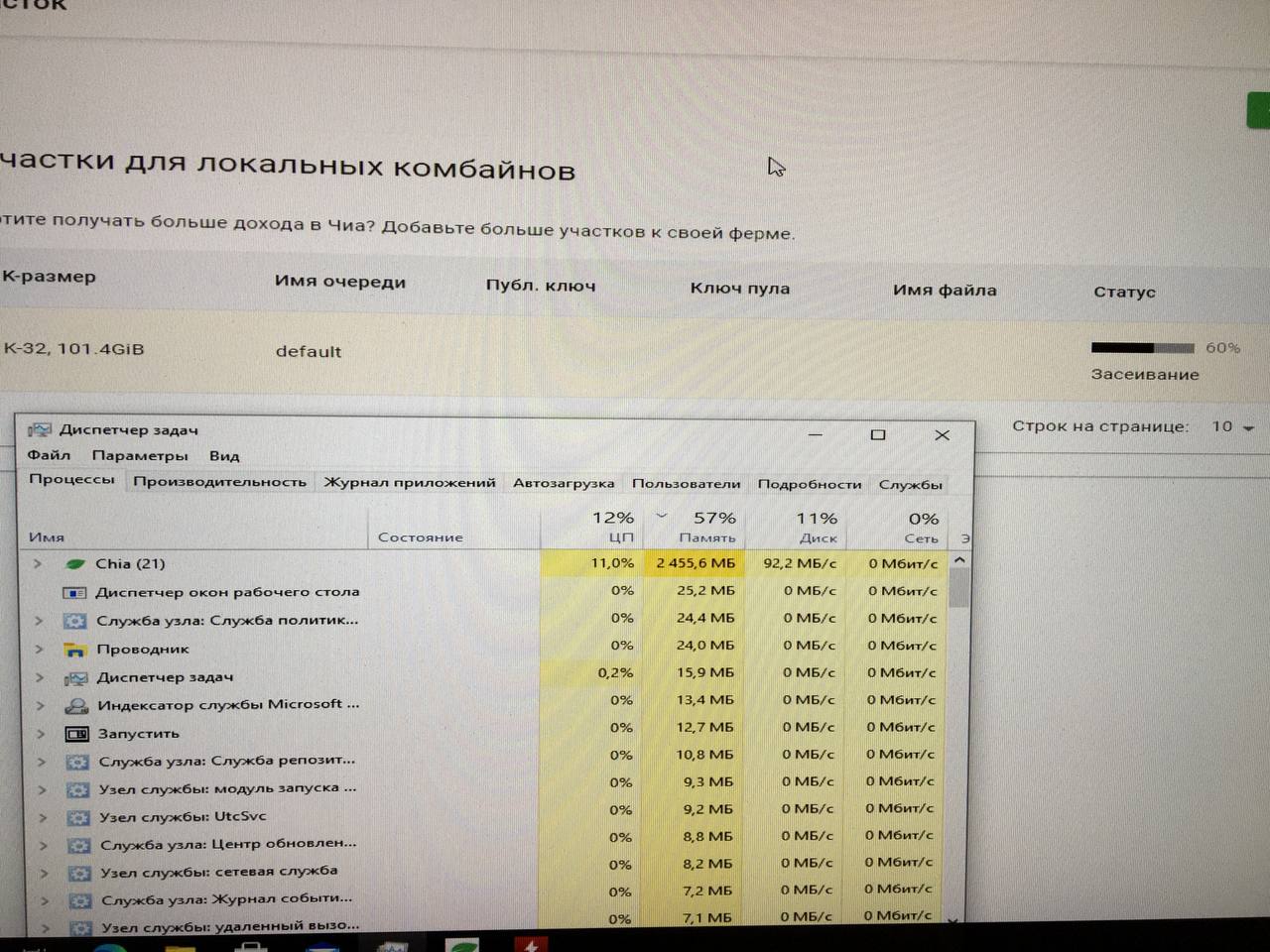The width and height of the screenshot is (1270, 952).
Task: Expand Индексатор службы Microsoft row
Action: coord(40,706)
